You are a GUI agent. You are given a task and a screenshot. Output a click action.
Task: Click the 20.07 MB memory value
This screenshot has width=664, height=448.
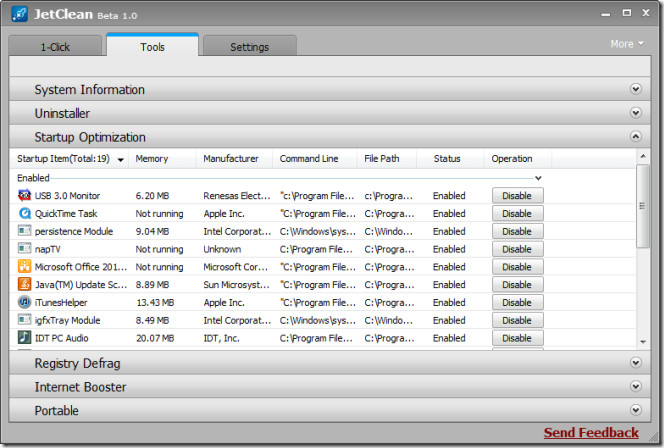(x=155, y=338)
